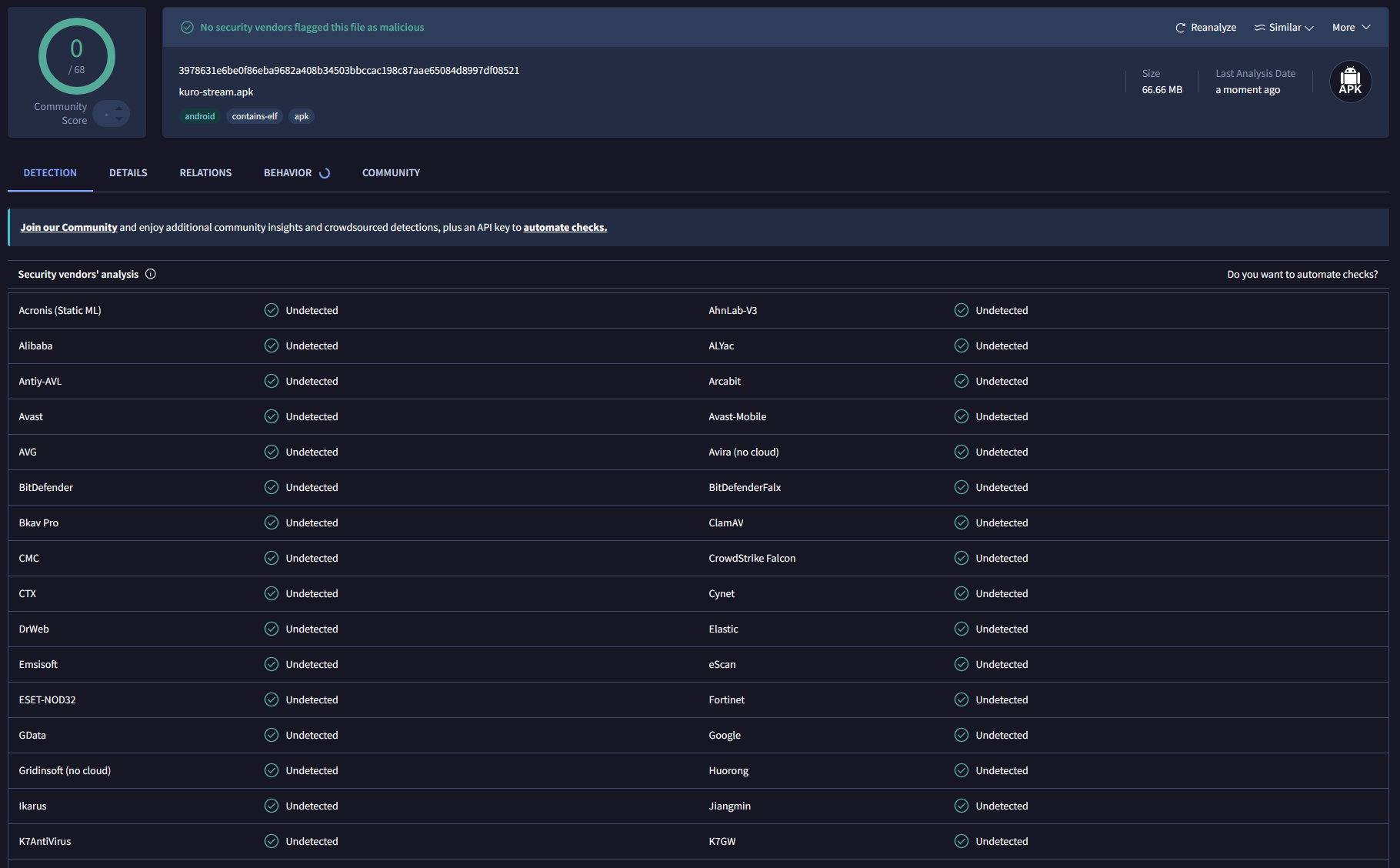Click the check icon in CTX row
1400x868 pixels.
(x=272, y=593)
